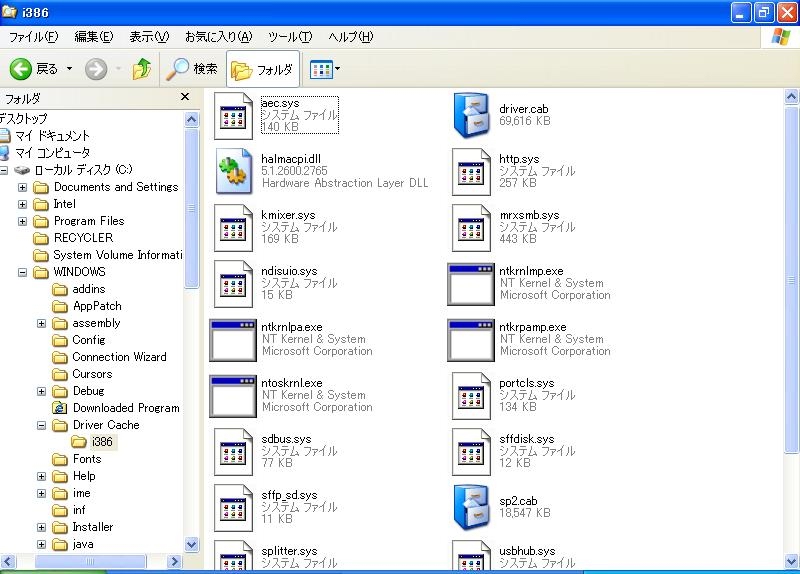Image resolution: width=800 pixels, height=574 pixels.
Task: Select the driver.cab cabinet file icon
Action: [470, 114]
